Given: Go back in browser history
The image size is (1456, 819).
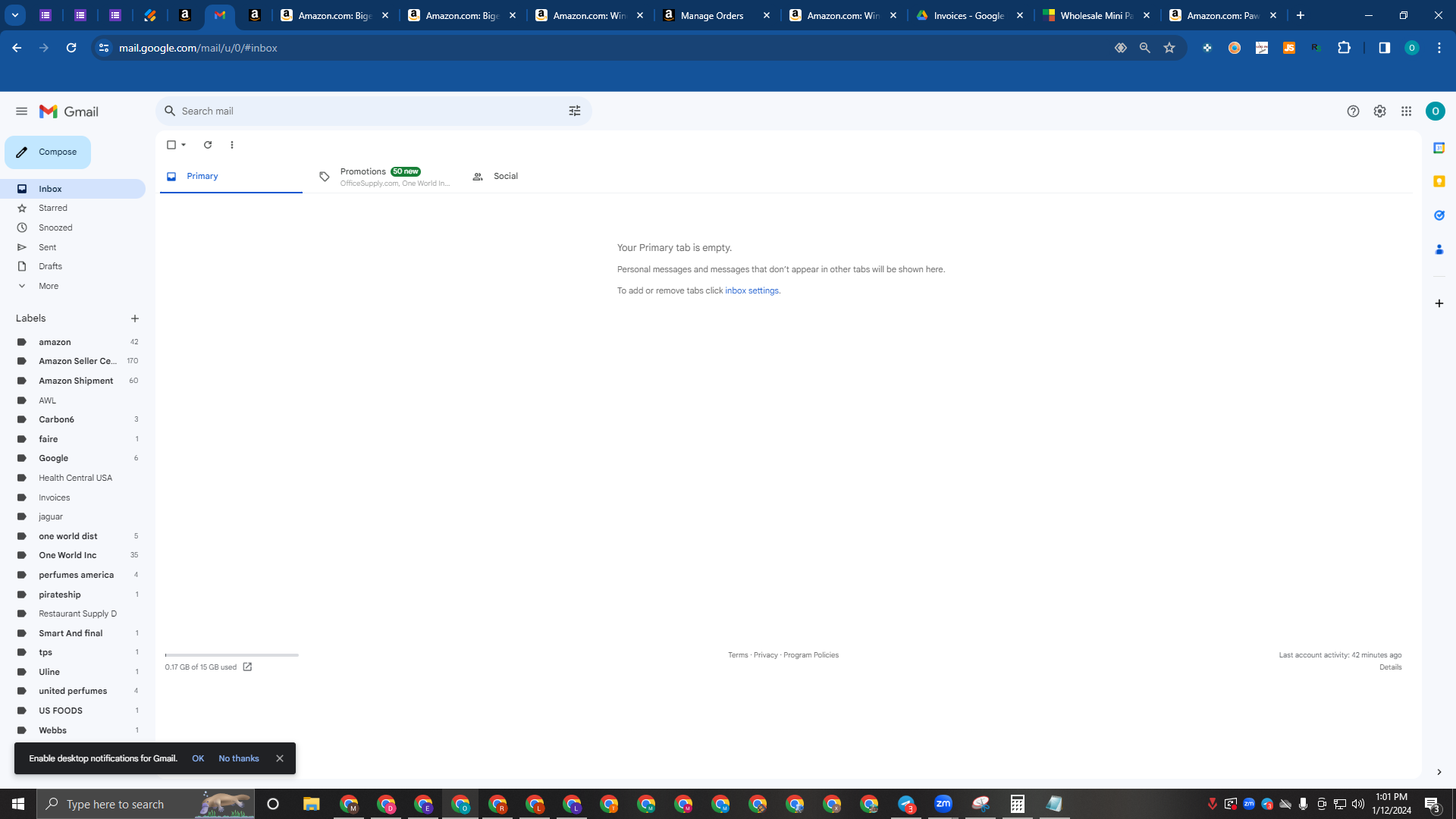Looking at the screenshot, I should click(x=17, y=48).
